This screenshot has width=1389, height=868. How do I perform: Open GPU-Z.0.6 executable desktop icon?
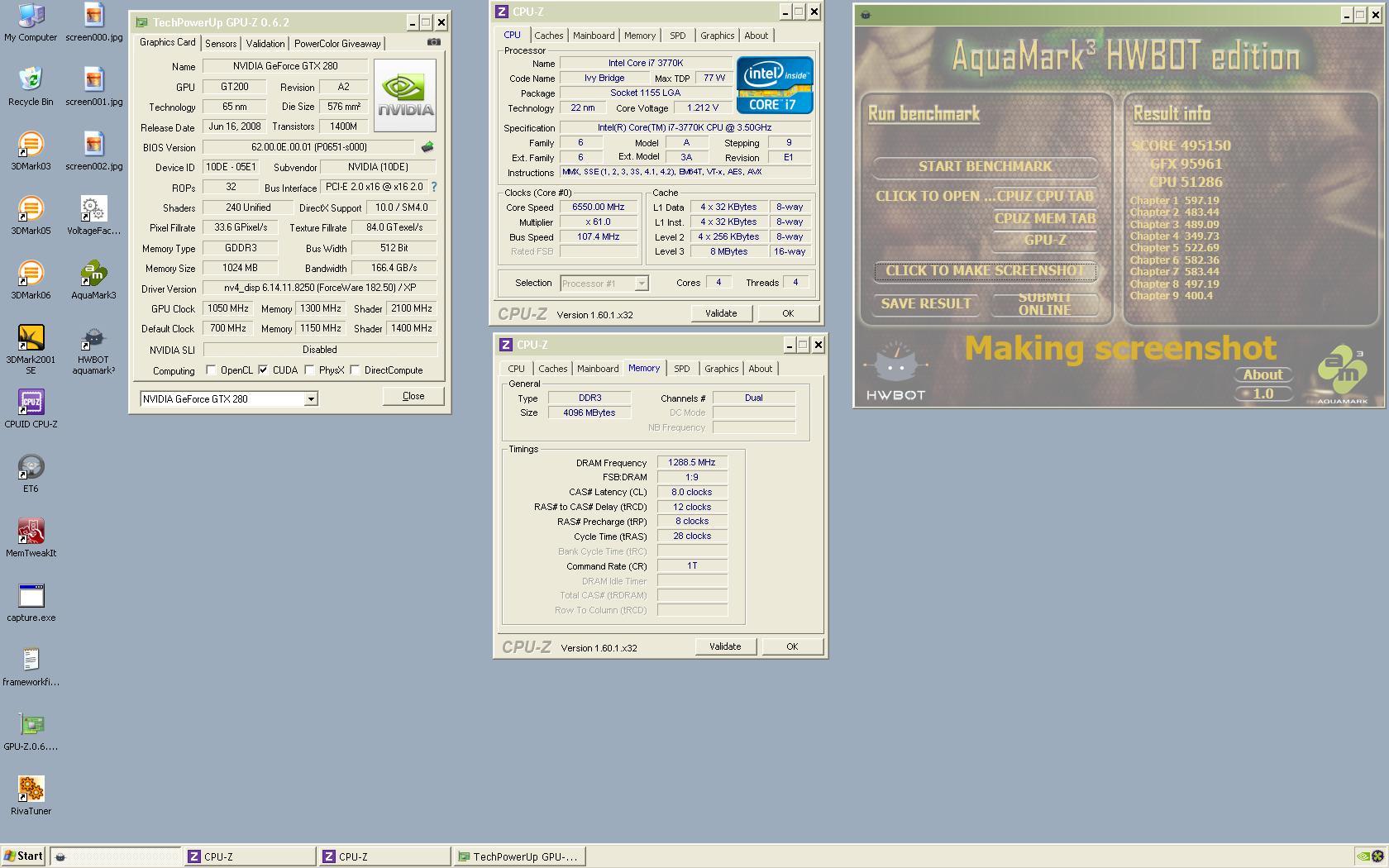pyautogui.click(x=31, y=732)
